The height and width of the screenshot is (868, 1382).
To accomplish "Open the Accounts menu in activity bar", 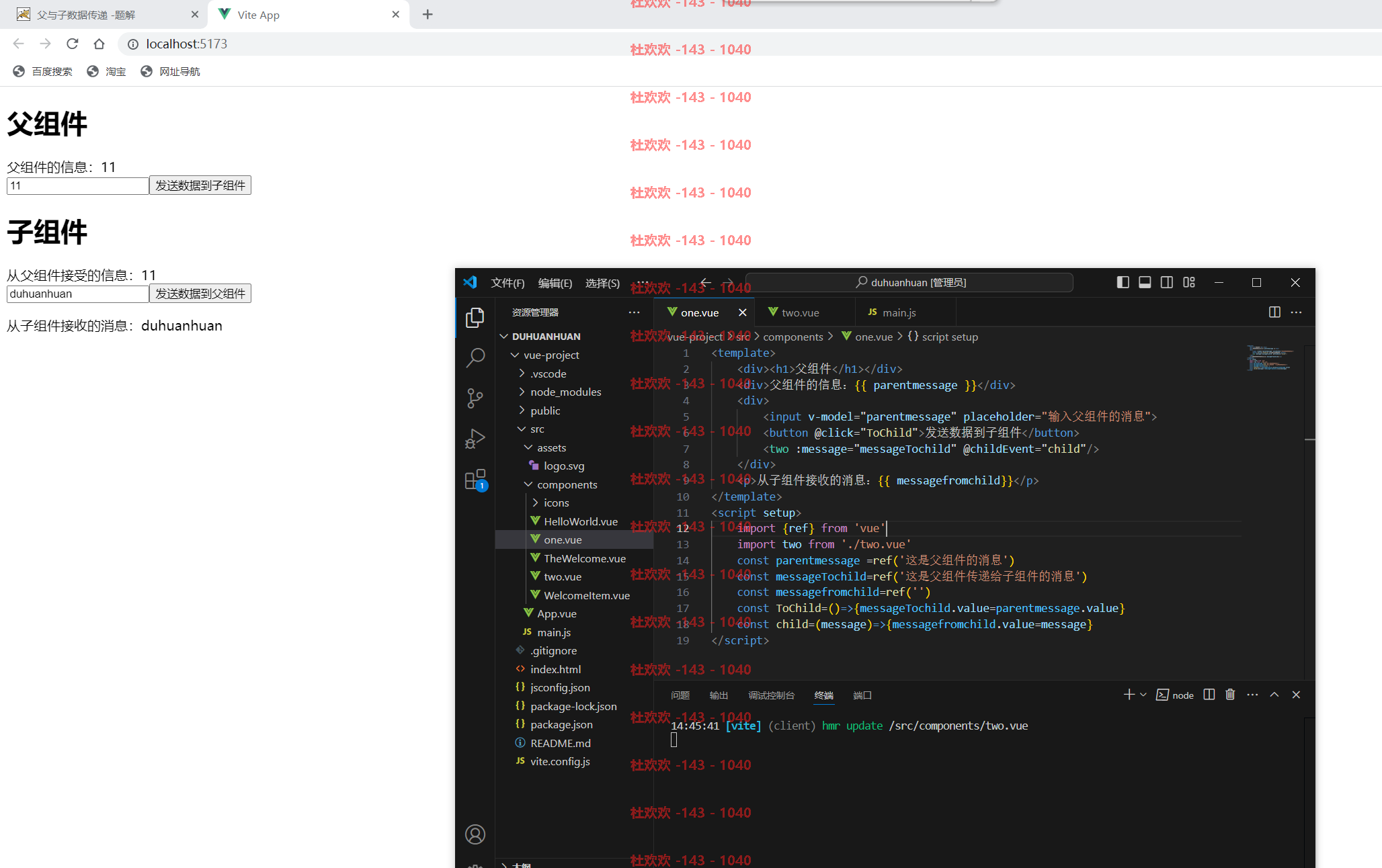I will [x=475, y=834].
